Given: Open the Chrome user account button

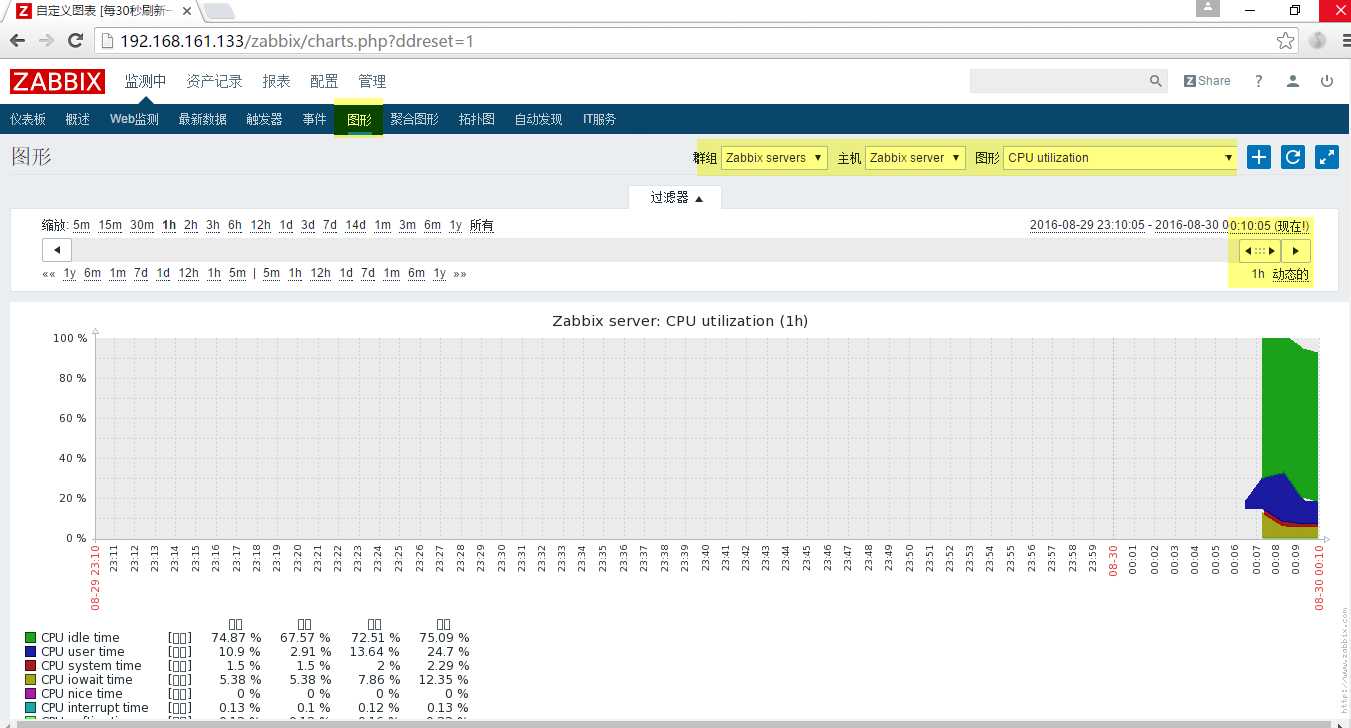Looking at the screenshot, I should tap(1208, 9).
